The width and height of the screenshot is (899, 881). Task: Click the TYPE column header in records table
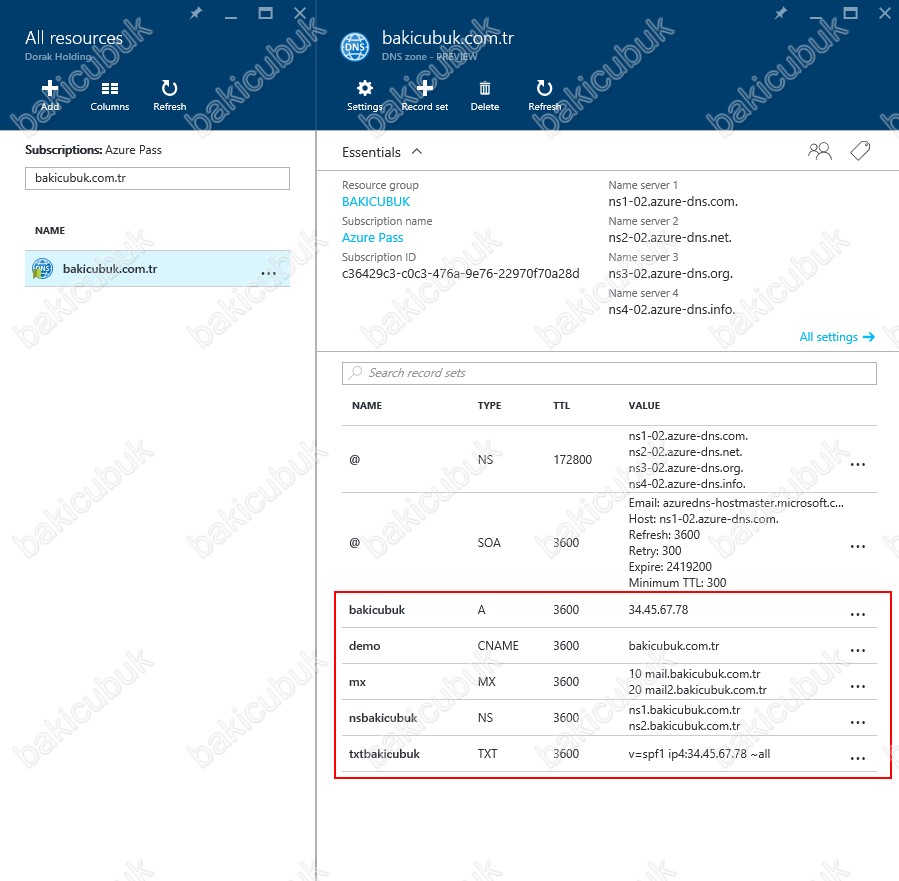490,406
